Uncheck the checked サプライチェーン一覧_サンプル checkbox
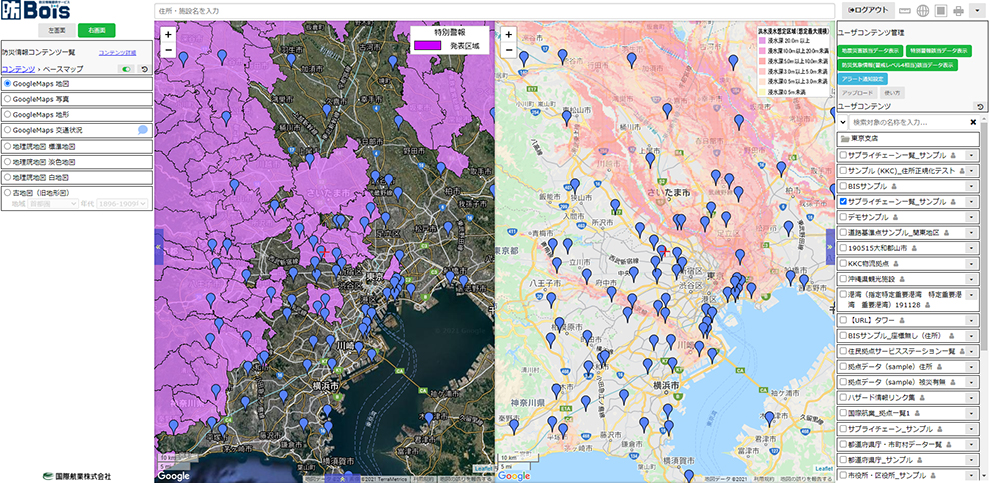 click(843, 202)
